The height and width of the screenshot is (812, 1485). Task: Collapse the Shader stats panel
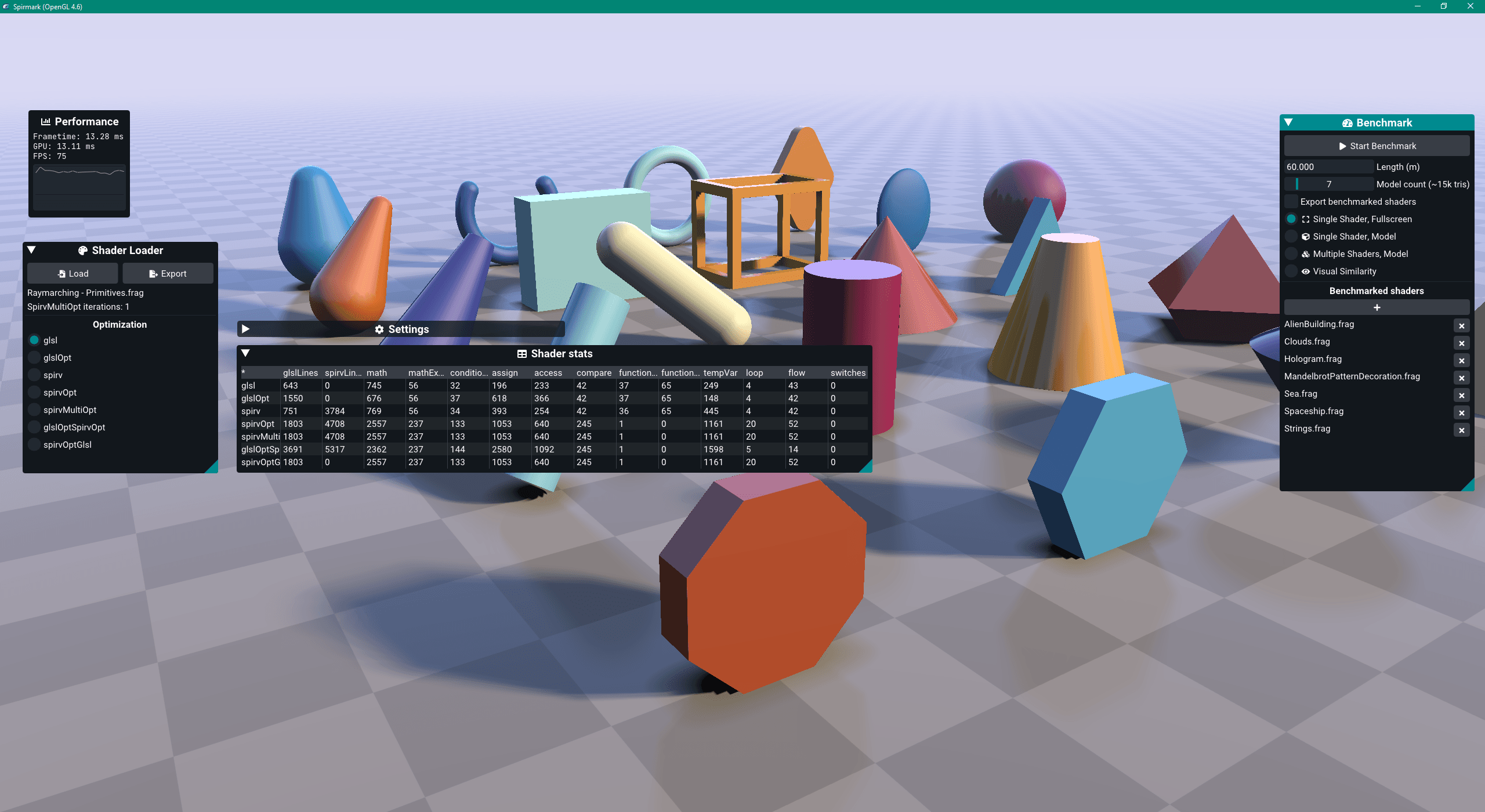coord(245,353)
